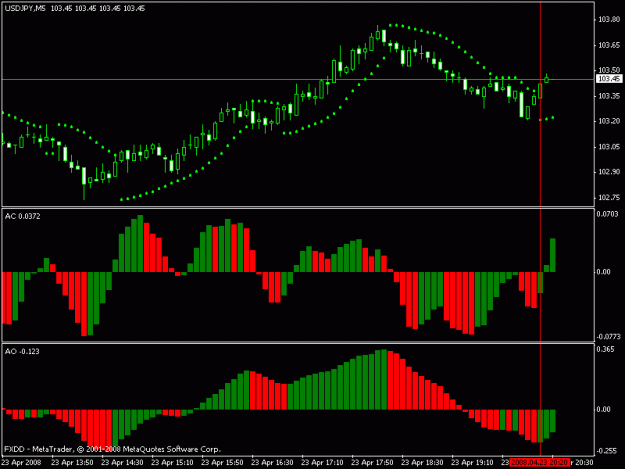This screenshot has height=469, width=625.
Task: Click the -0.255 AO scale minimum
Action: click(x=606, y=451)
